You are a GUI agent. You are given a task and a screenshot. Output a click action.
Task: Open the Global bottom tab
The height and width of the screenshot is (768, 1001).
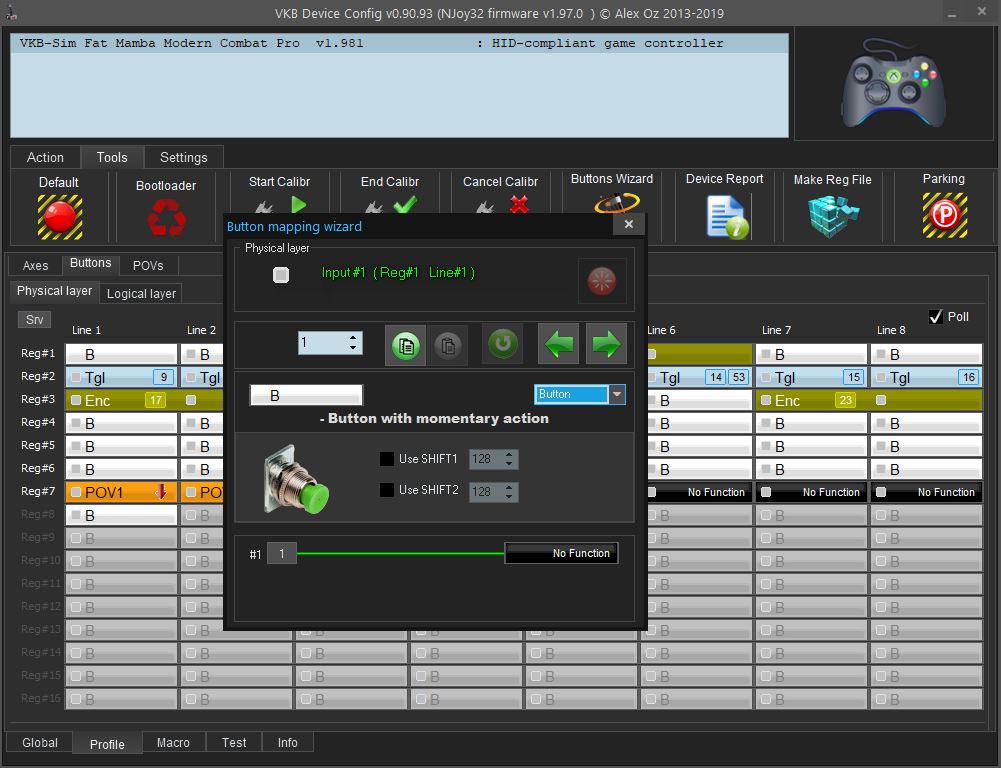40,742
